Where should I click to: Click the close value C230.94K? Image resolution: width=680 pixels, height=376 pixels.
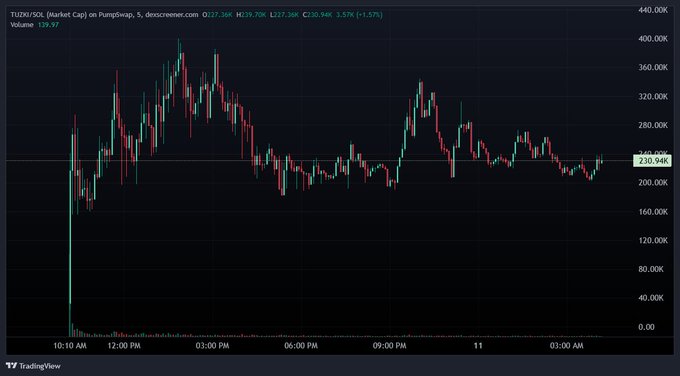coord(317,15)
